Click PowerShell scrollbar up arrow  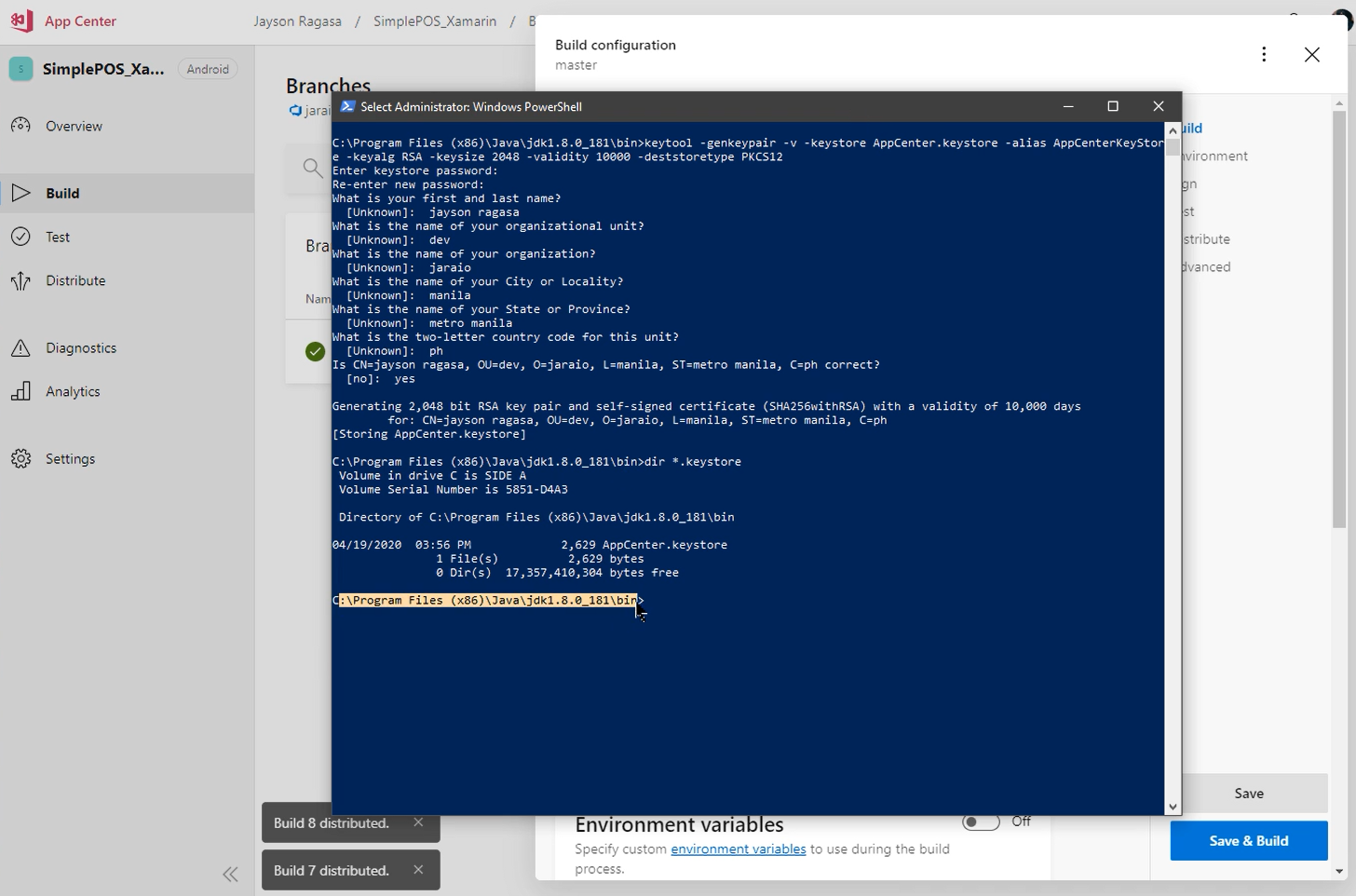tap(1173, 130)
